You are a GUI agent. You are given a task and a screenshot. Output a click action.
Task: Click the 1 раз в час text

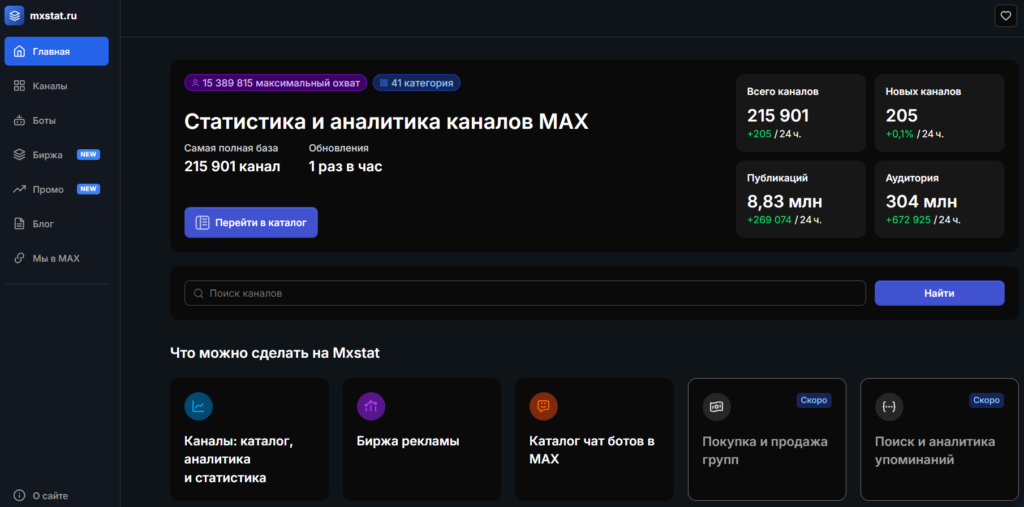click(345, 167)
